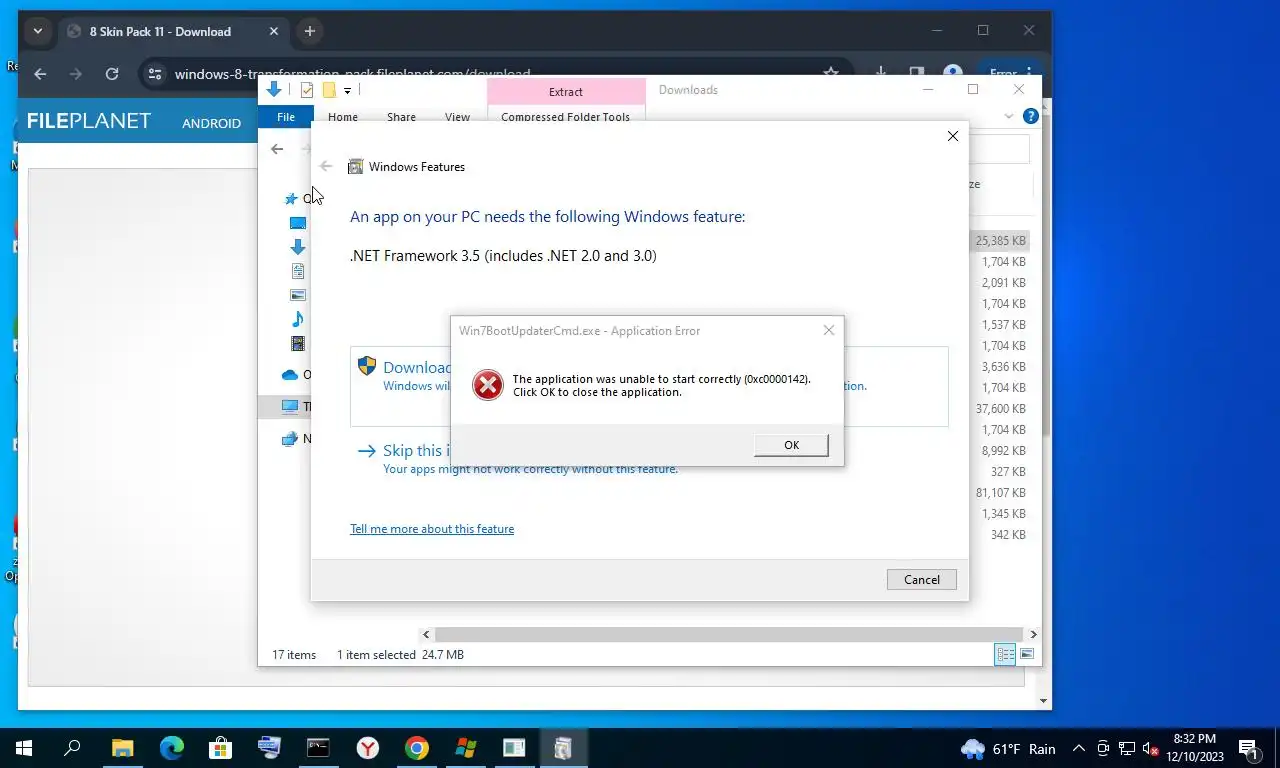This screenshot has width=1280, height=768.
Task: Click the Chrome tab '8 Skin Pack 11 - Download'
Action: pos(172,31)
